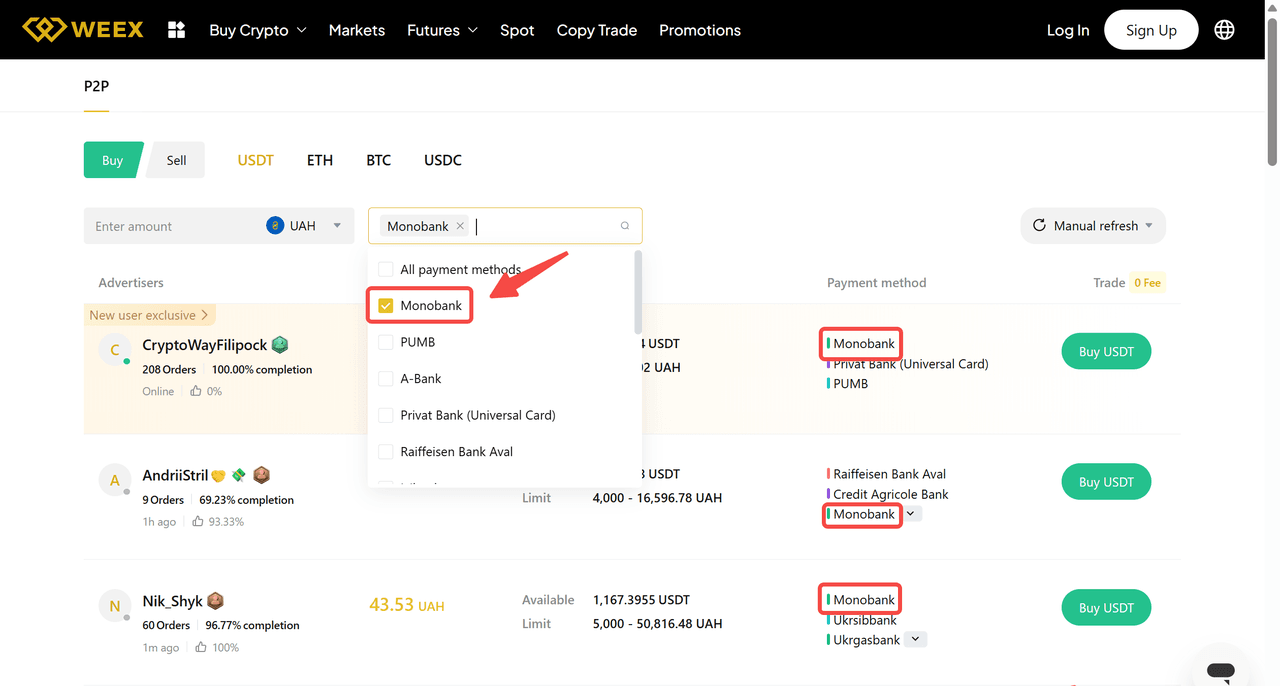Select the ETH coin tab
The width and height of the screenshot is (1280, 686).
(x=320, y=160)
